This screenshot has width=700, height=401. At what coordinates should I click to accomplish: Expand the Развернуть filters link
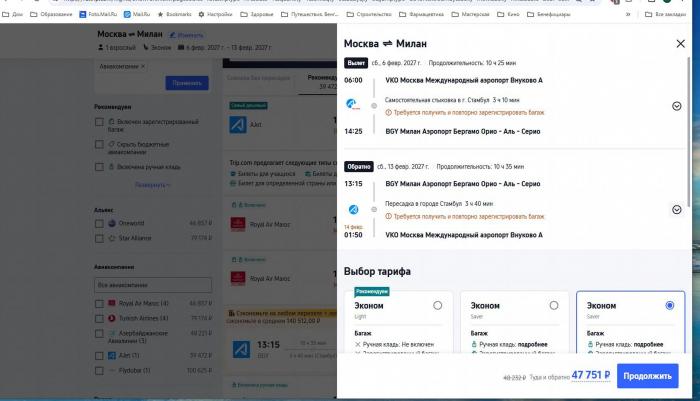pos(152,185)
